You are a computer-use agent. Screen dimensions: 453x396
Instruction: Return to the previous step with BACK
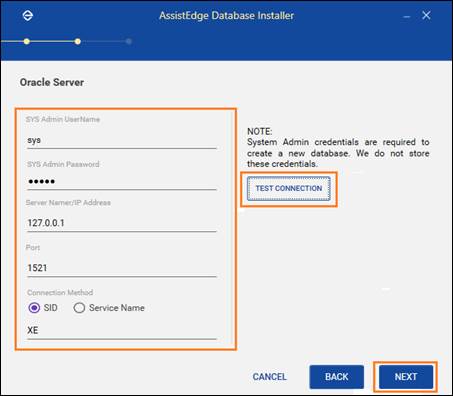pos(336,377)
